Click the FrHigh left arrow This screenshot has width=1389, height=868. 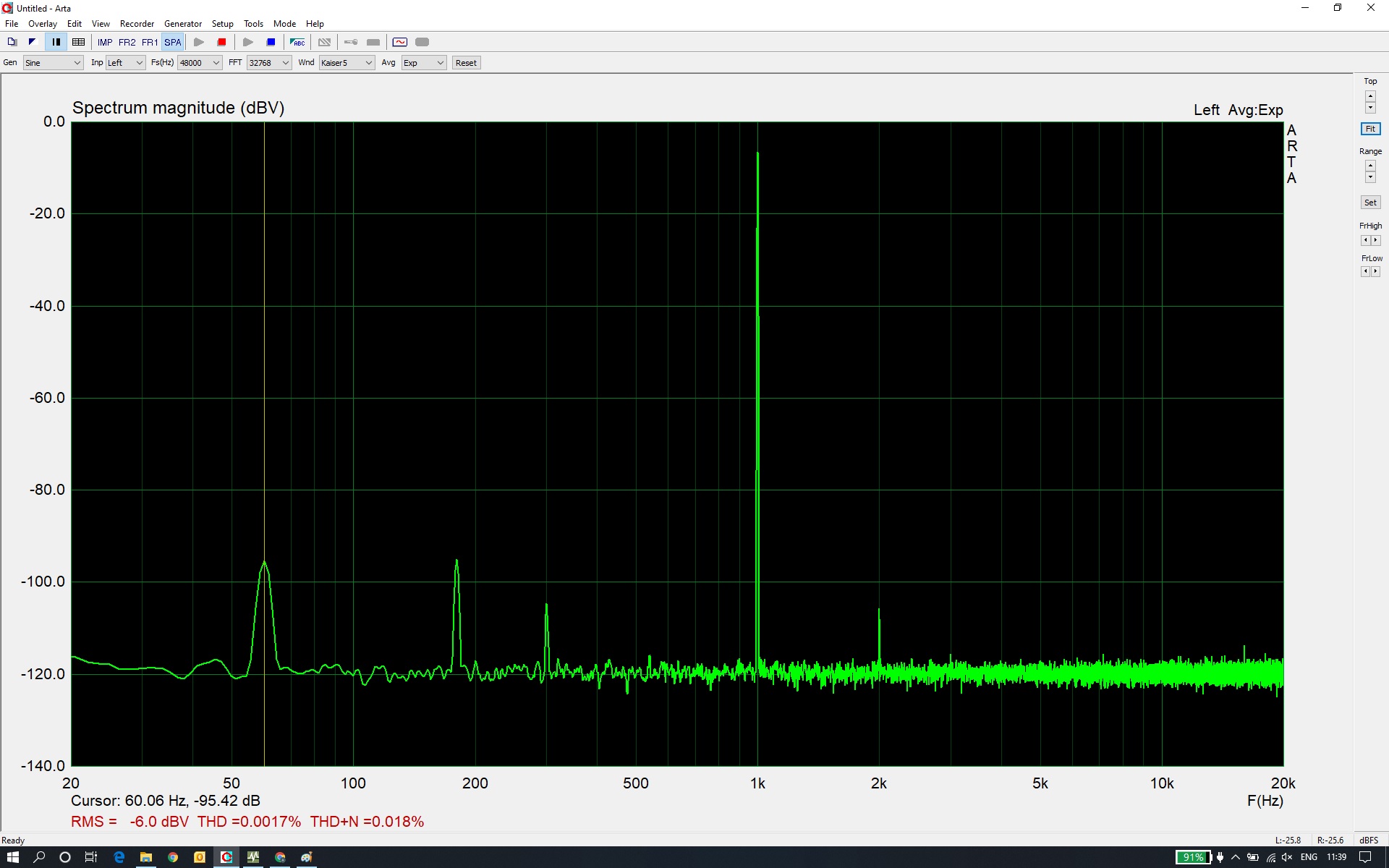(1365, 240)
